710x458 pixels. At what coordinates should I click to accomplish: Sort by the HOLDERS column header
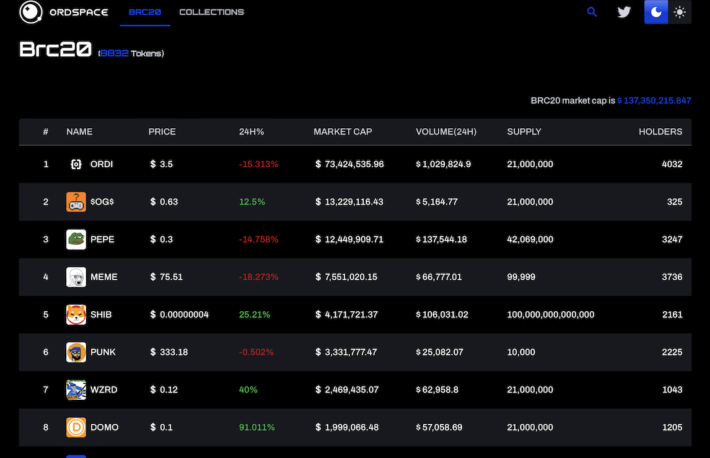660,132
